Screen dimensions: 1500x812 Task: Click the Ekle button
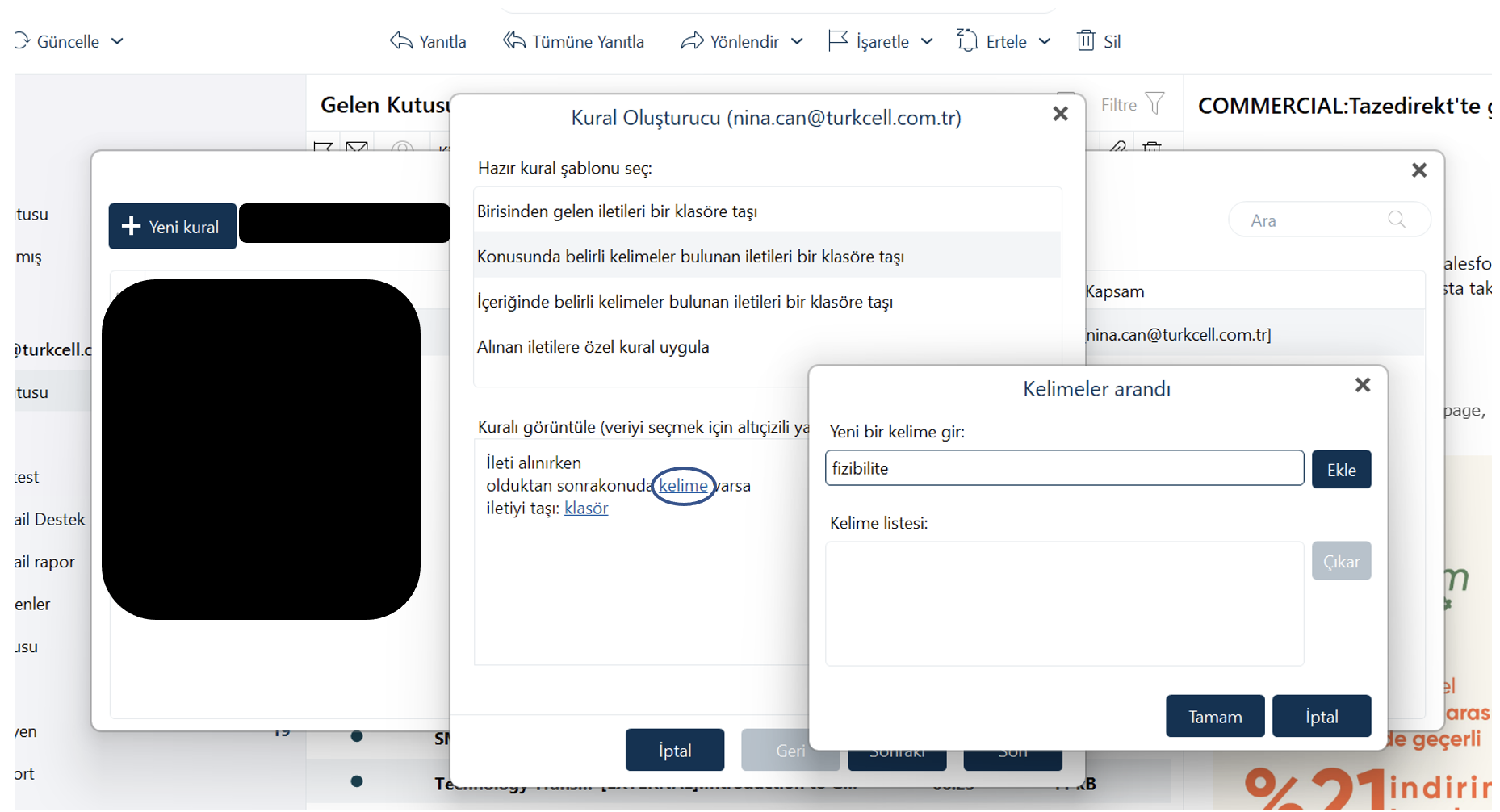pos(1341,469)
